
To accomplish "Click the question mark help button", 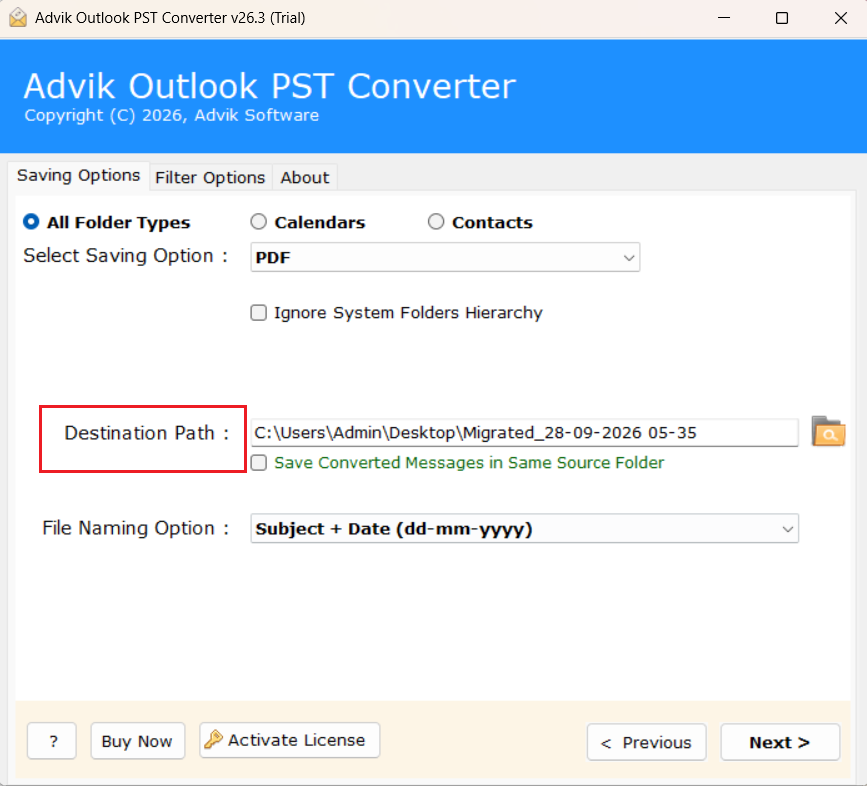I will (52, 741).
